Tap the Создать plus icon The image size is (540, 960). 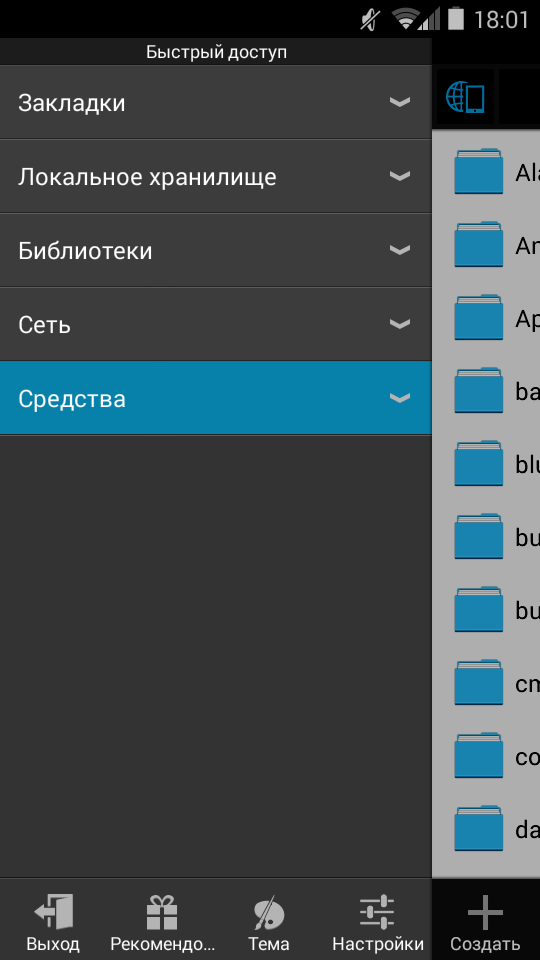pyautogui.click(x=485, y=913)
